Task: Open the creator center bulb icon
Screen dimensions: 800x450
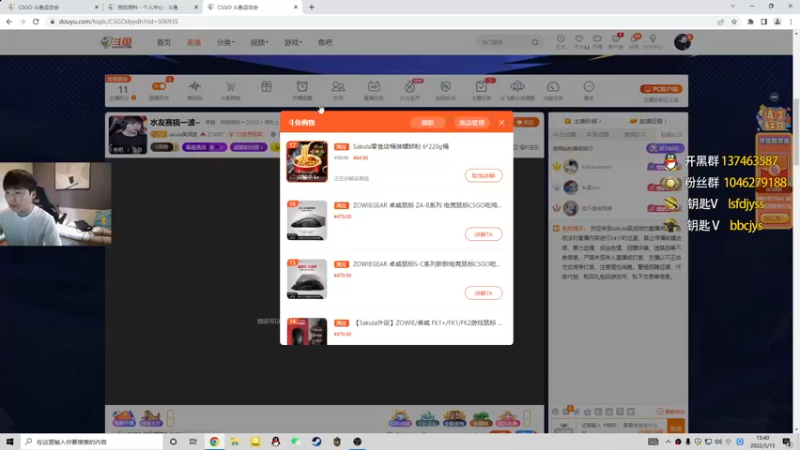Action: tap(653, 41)
